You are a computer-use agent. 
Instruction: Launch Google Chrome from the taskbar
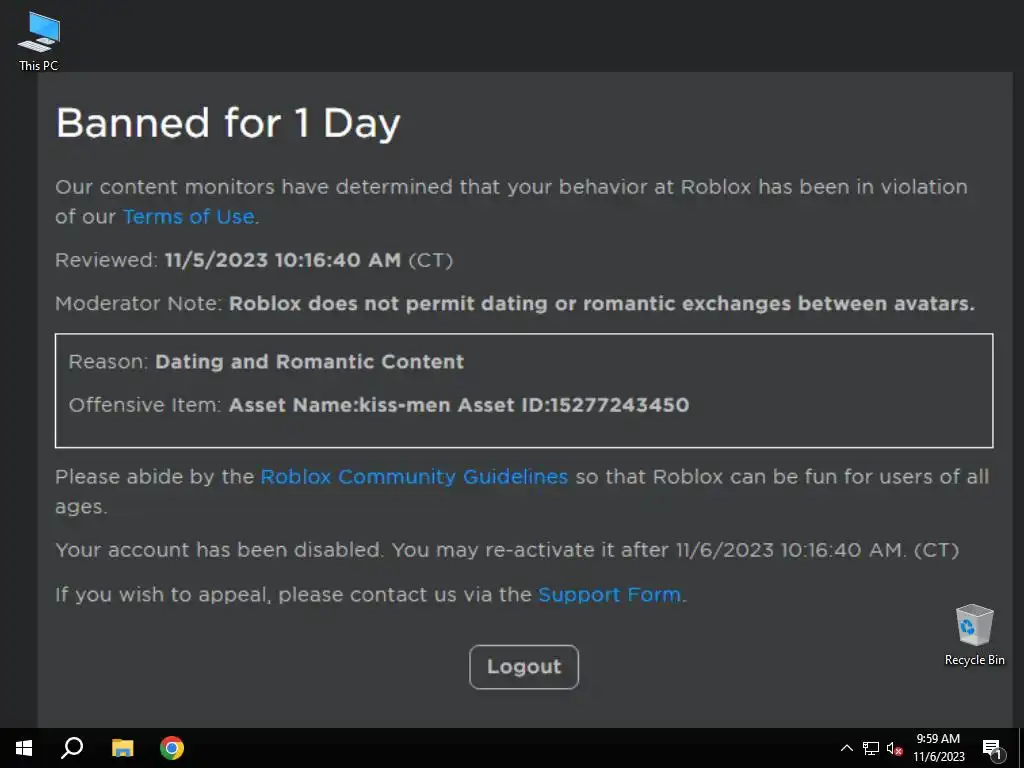pyautogui.click(x=172, y=748)
